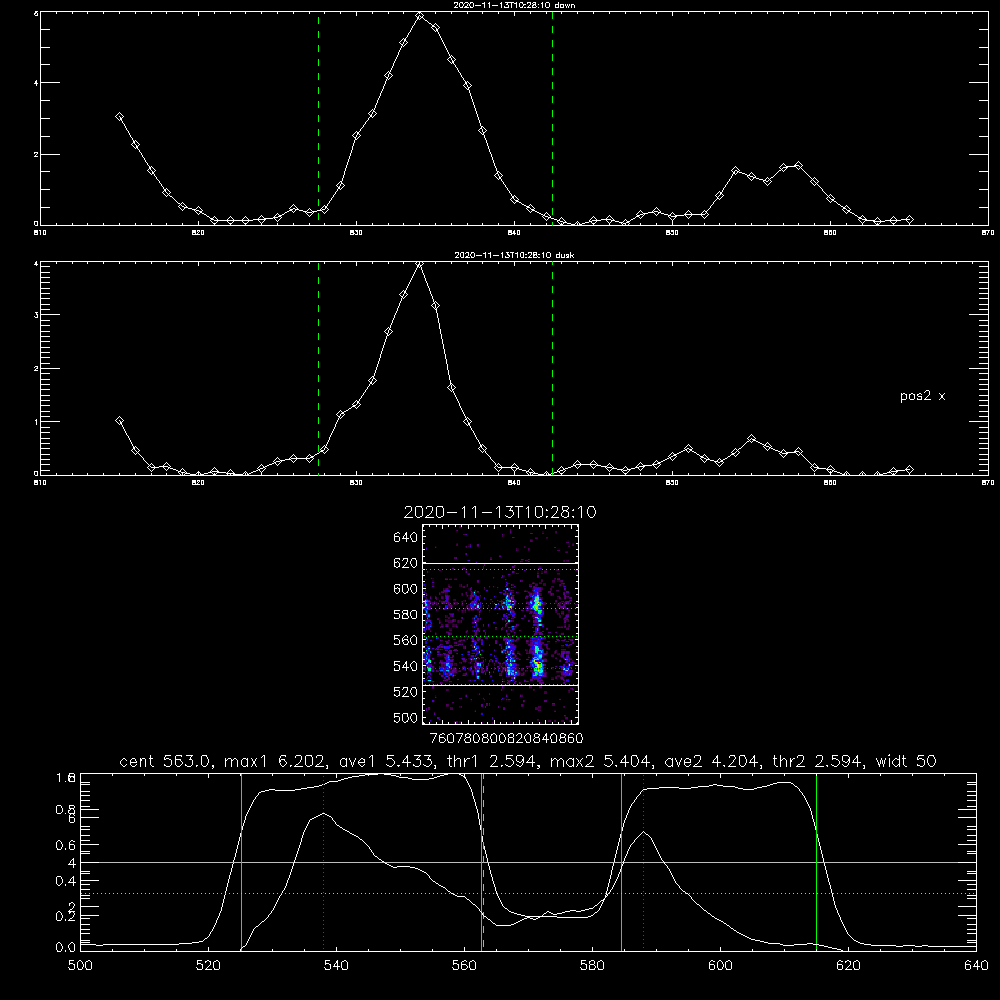This screenshot has width=1000, height=1000.
Task: Click the solid white horizontal threshold line in bottom plot
Action: tap(528, 862)
